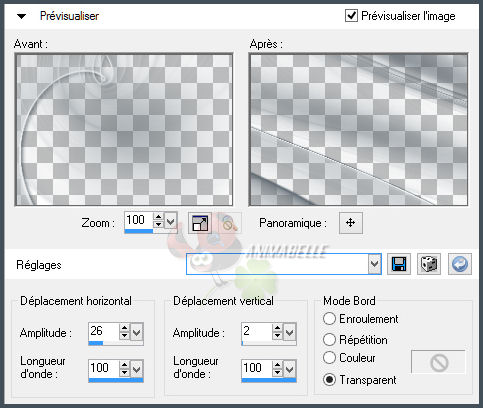The width and height of the screenshot is (483, 408).
Task: Click the save preset floppy disk icon
Action: click(x=399, y=264)
